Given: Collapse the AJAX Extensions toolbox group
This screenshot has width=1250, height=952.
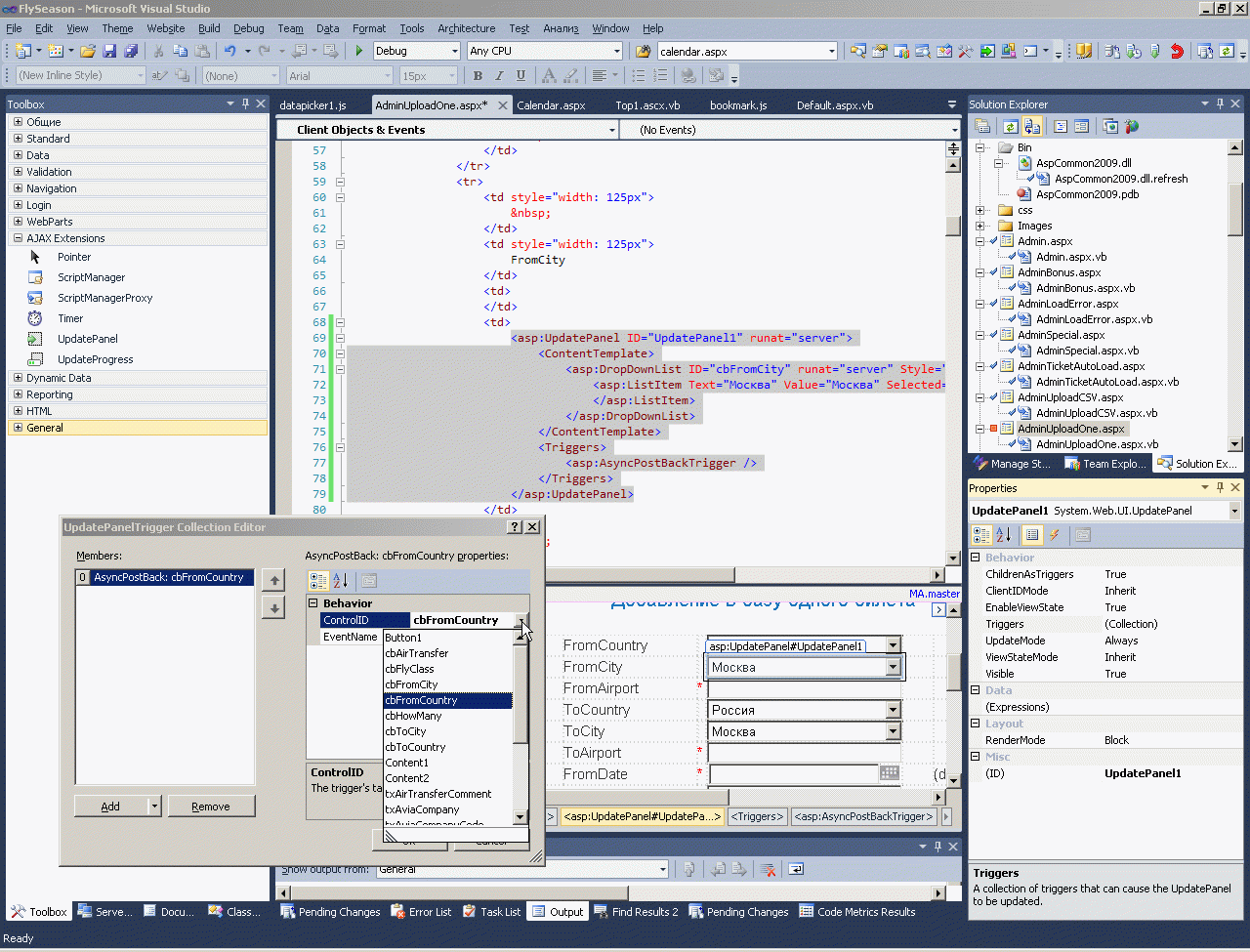Looking at the screenshot, I should 18,238.
